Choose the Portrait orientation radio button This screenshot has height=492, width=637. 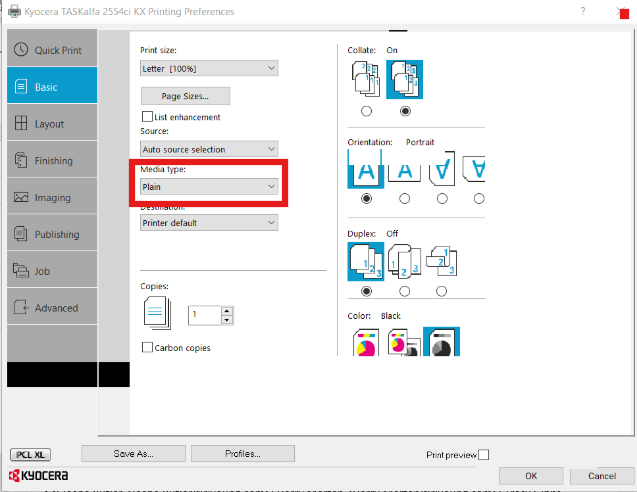pos(366,198)
